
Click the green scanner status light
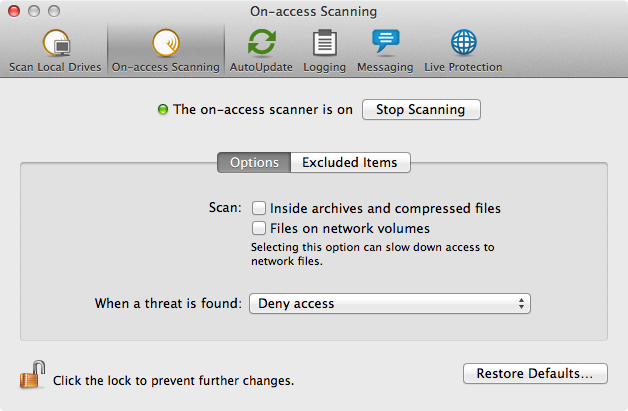coord(163,109)
